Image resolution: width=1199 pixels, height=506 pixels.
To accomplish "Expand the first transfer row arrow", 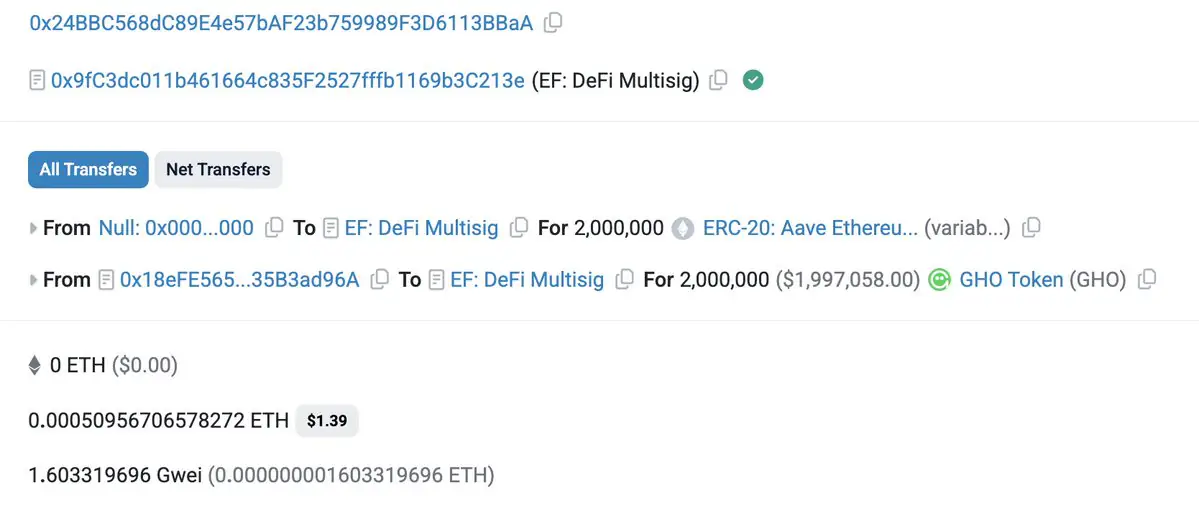I will 33,228.
